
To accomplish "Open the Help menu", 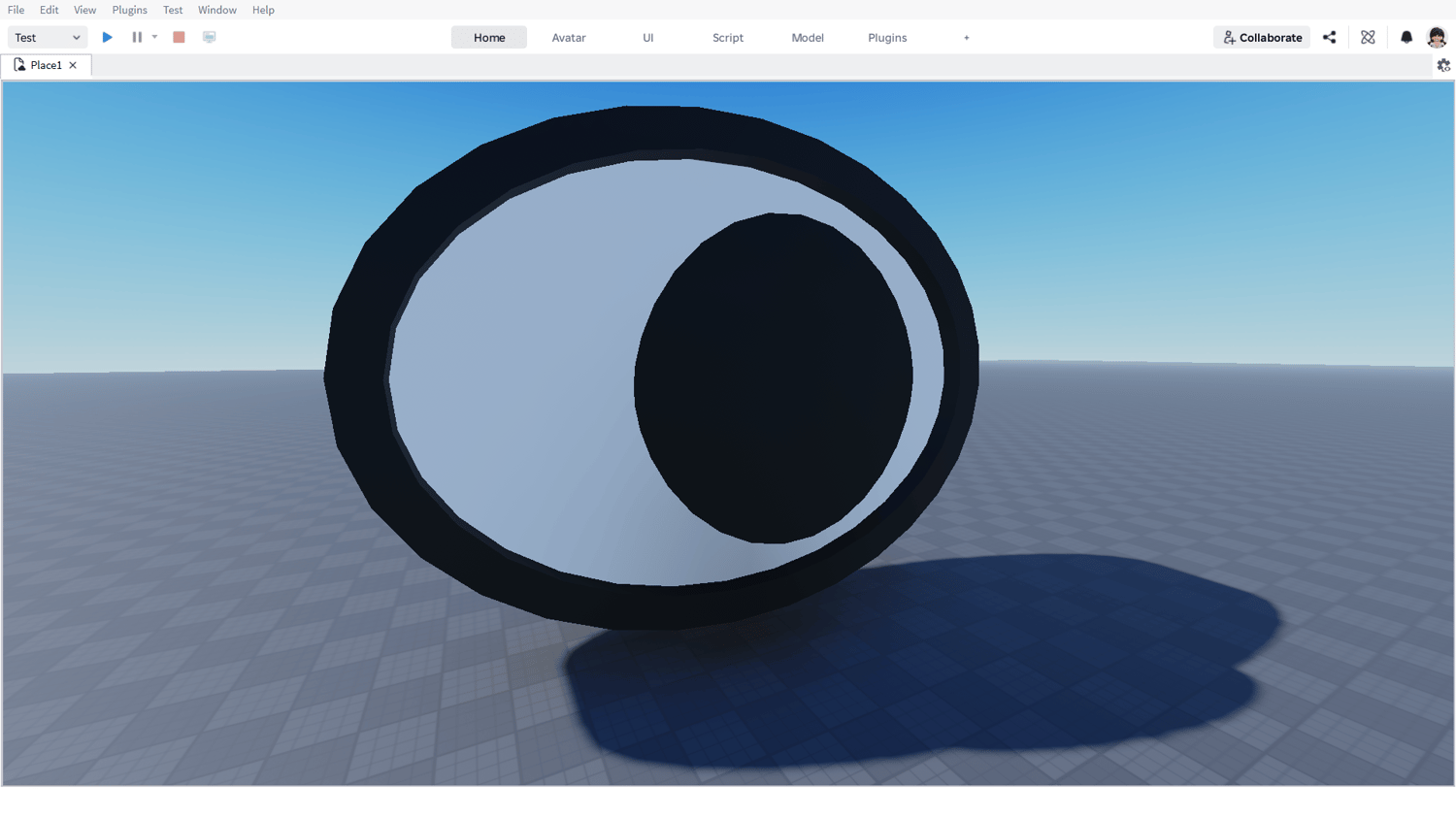I will pyautogui.click(x=263, y=10).
